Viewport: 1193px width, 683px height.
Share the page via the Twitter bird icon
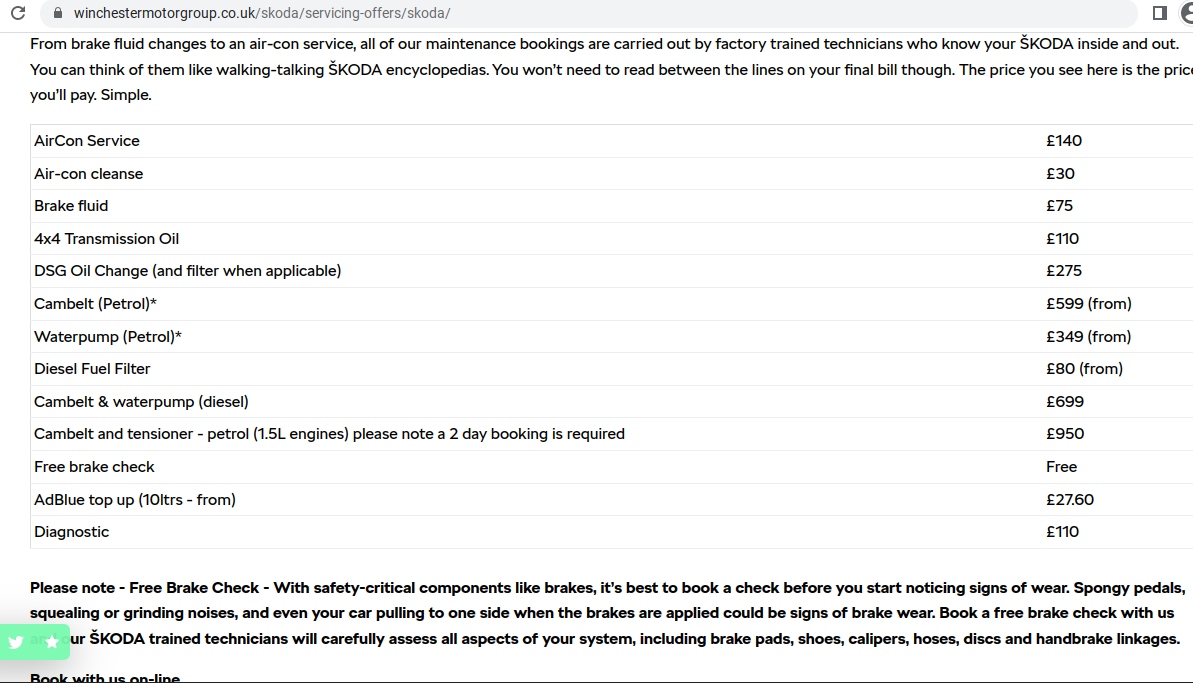pyautogui.click(x=16, y=642)
